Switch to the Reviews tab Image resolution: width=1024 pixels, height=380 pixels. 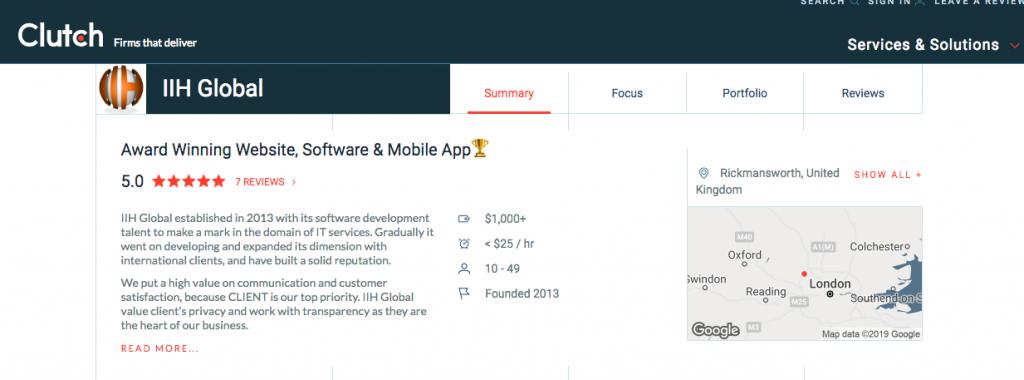pos(863,93)
